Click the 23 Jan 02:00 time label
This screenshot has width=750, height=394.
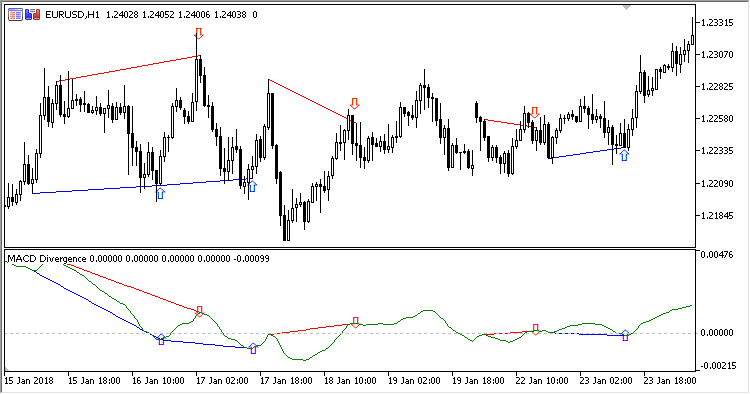[x=606, y=381]
